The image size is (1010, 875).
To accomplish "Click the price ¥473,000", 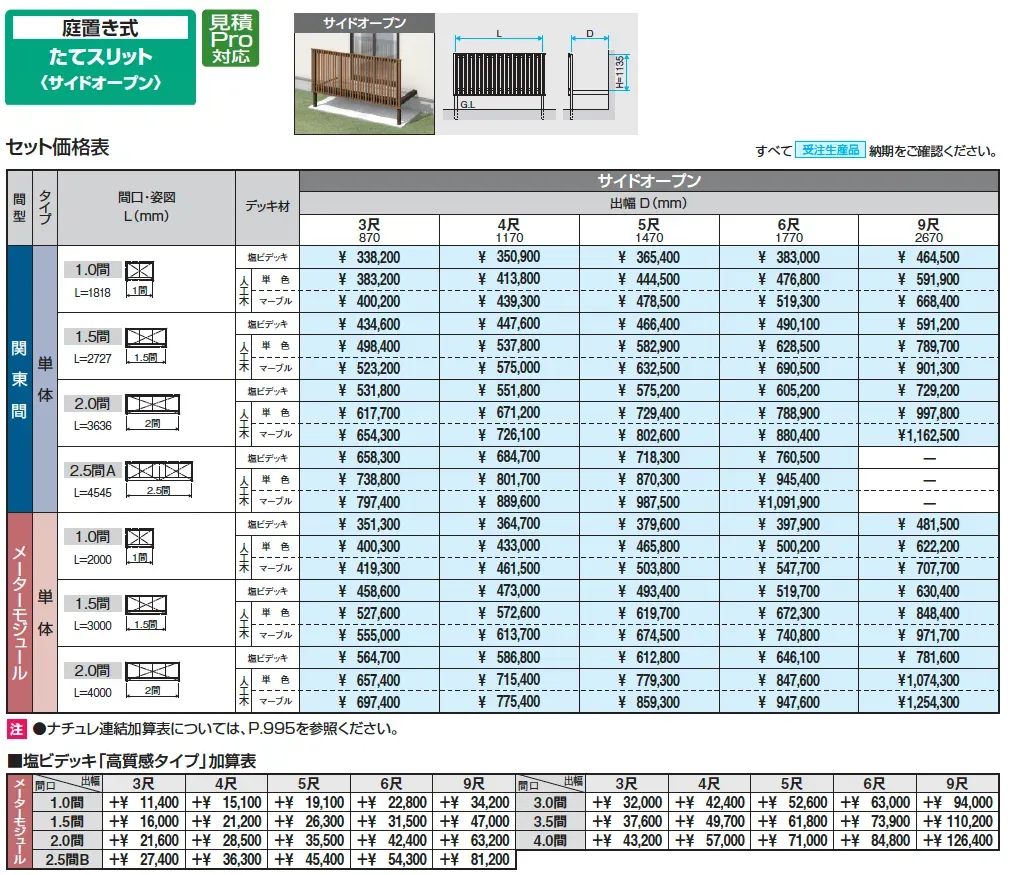I will point(509,591).
